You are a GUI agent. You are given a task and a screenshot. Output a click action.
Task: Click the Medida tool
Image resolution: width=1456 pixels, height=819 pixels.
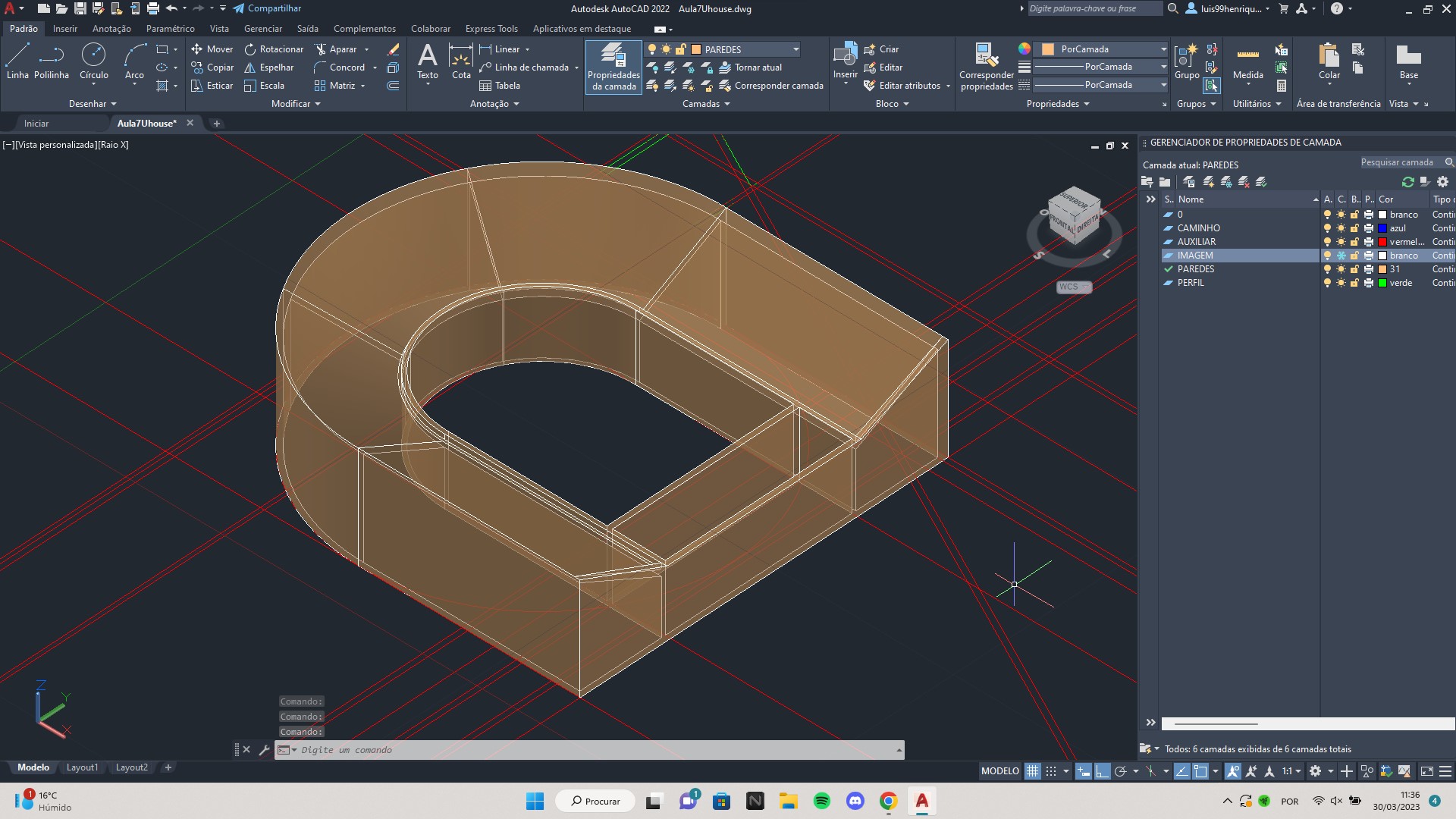tap(1247, 62)
